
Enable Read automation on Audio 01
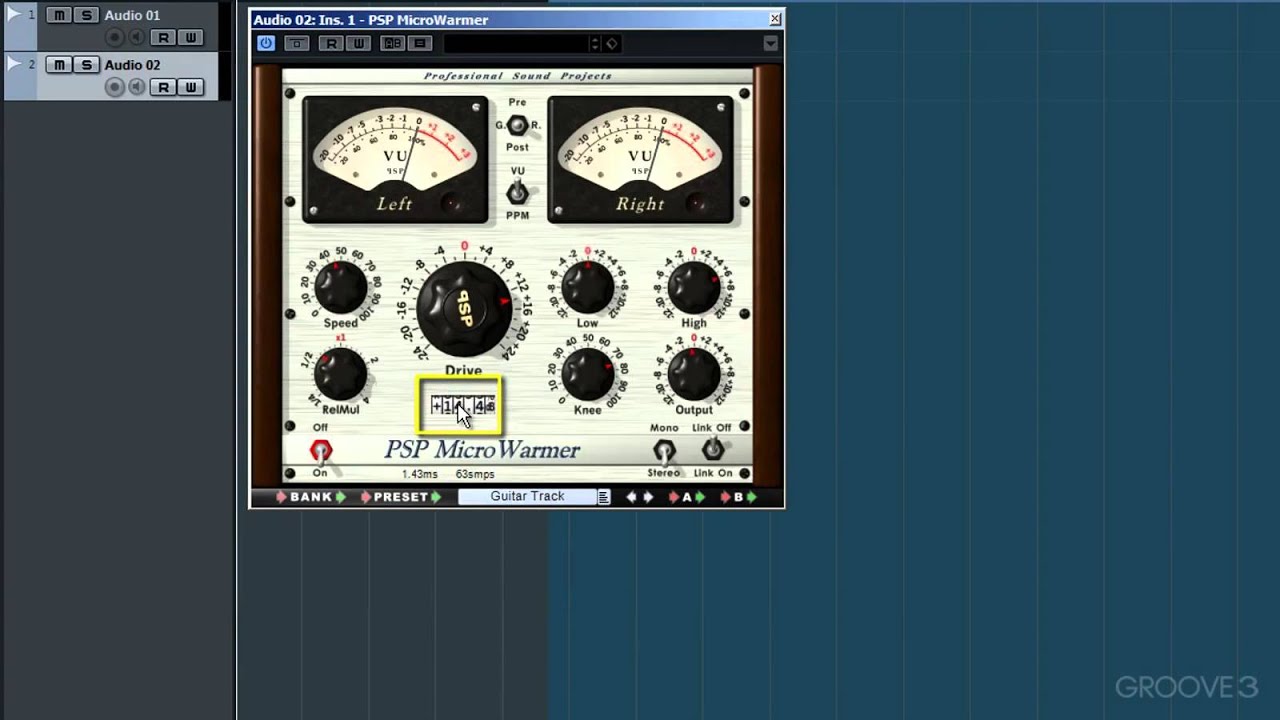(163, 37)
